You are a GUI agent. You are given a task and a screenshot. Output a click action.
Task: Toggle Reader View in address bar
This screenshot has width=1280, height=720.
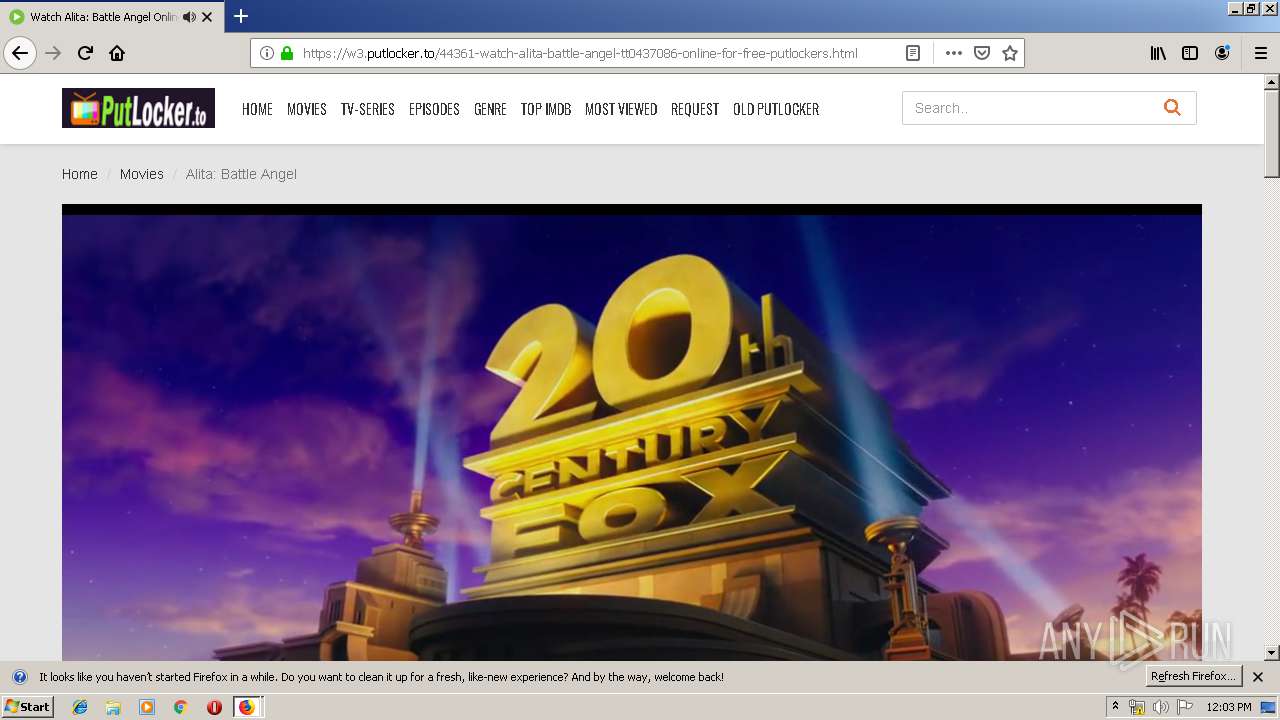tap(913, 53)
